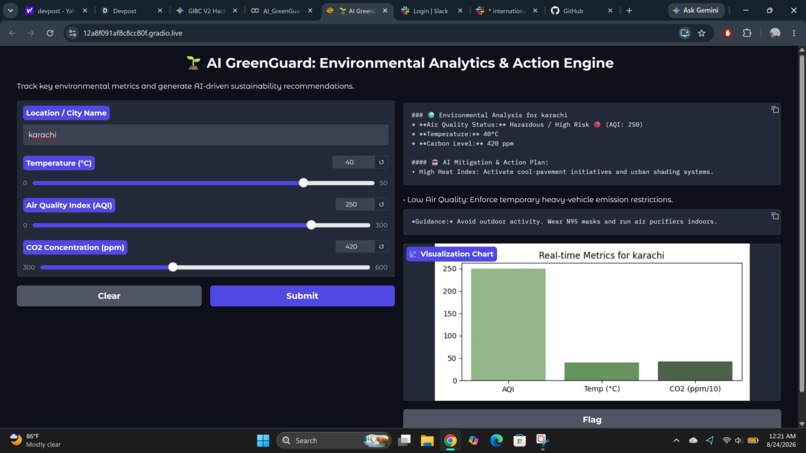Click the Ask Gemini button
The image size is (806, 453).
[696, 10]
